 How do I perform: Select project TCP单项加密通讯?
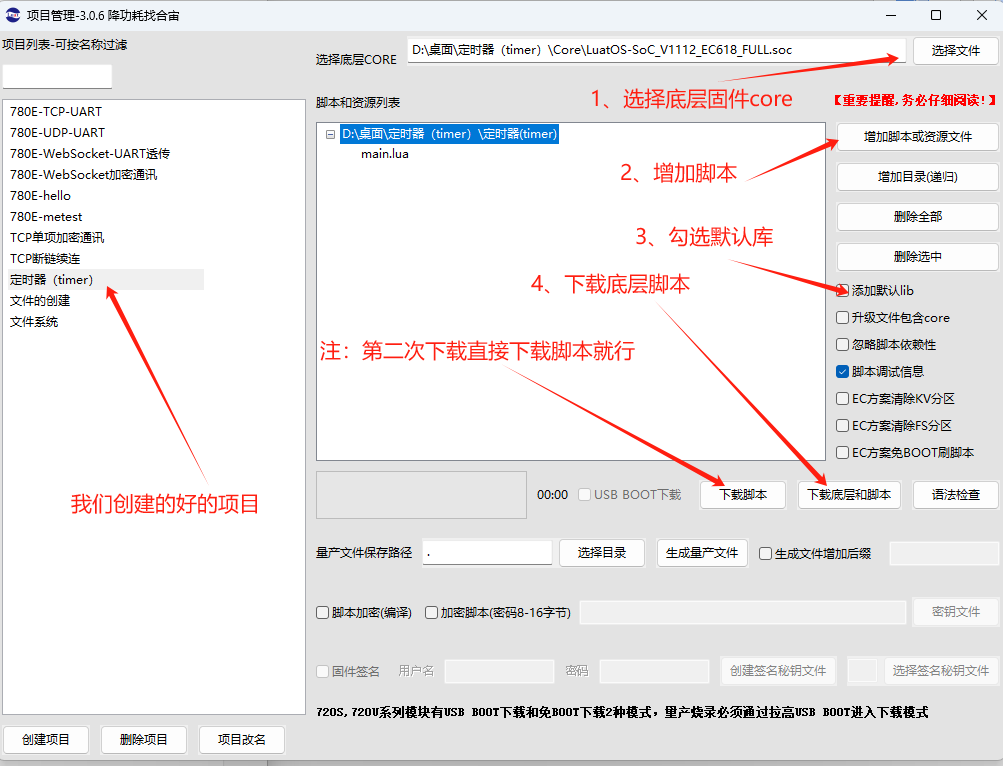pyautogui.click(x=57, y=237)
